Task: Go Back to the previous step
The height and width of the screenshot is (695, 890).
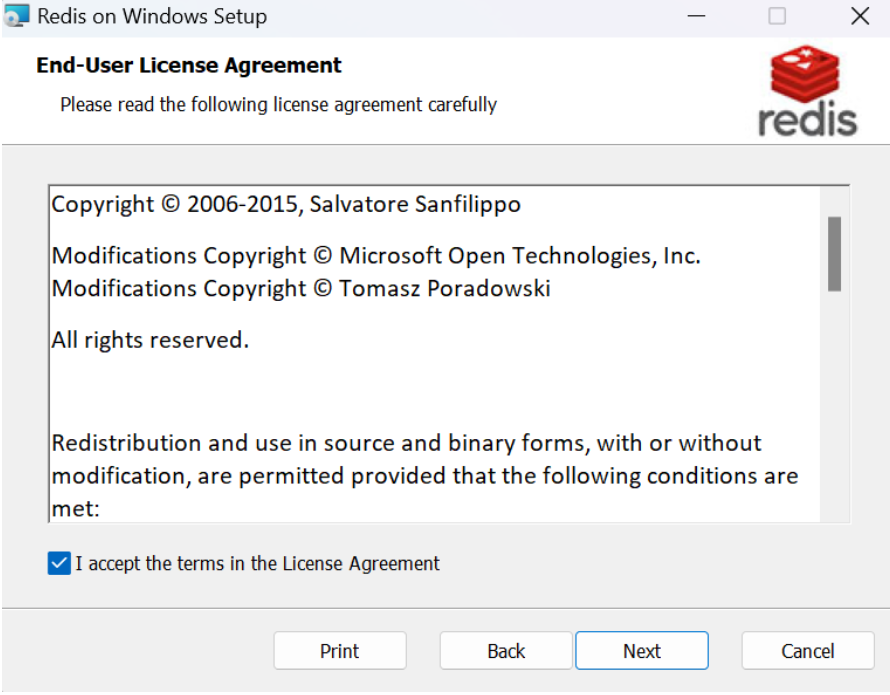Action: (x=506, y=651)
